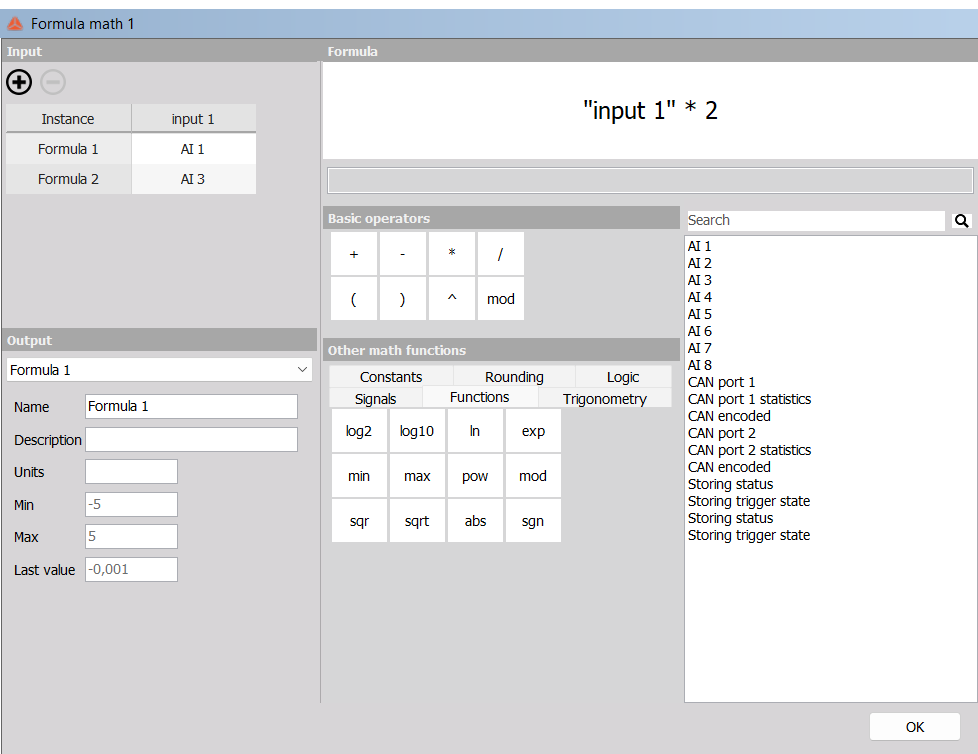This screenshot has width=978, height=754.
Task: Select CAN port 2 statistics channel
Action: (750, 450)
